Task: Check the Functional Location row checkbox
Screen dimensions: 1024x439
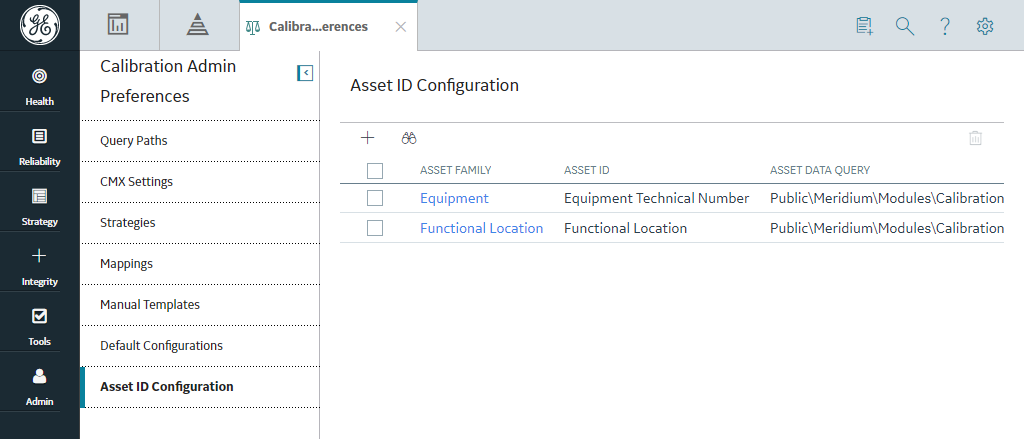Action: click(x=375, y=228)
